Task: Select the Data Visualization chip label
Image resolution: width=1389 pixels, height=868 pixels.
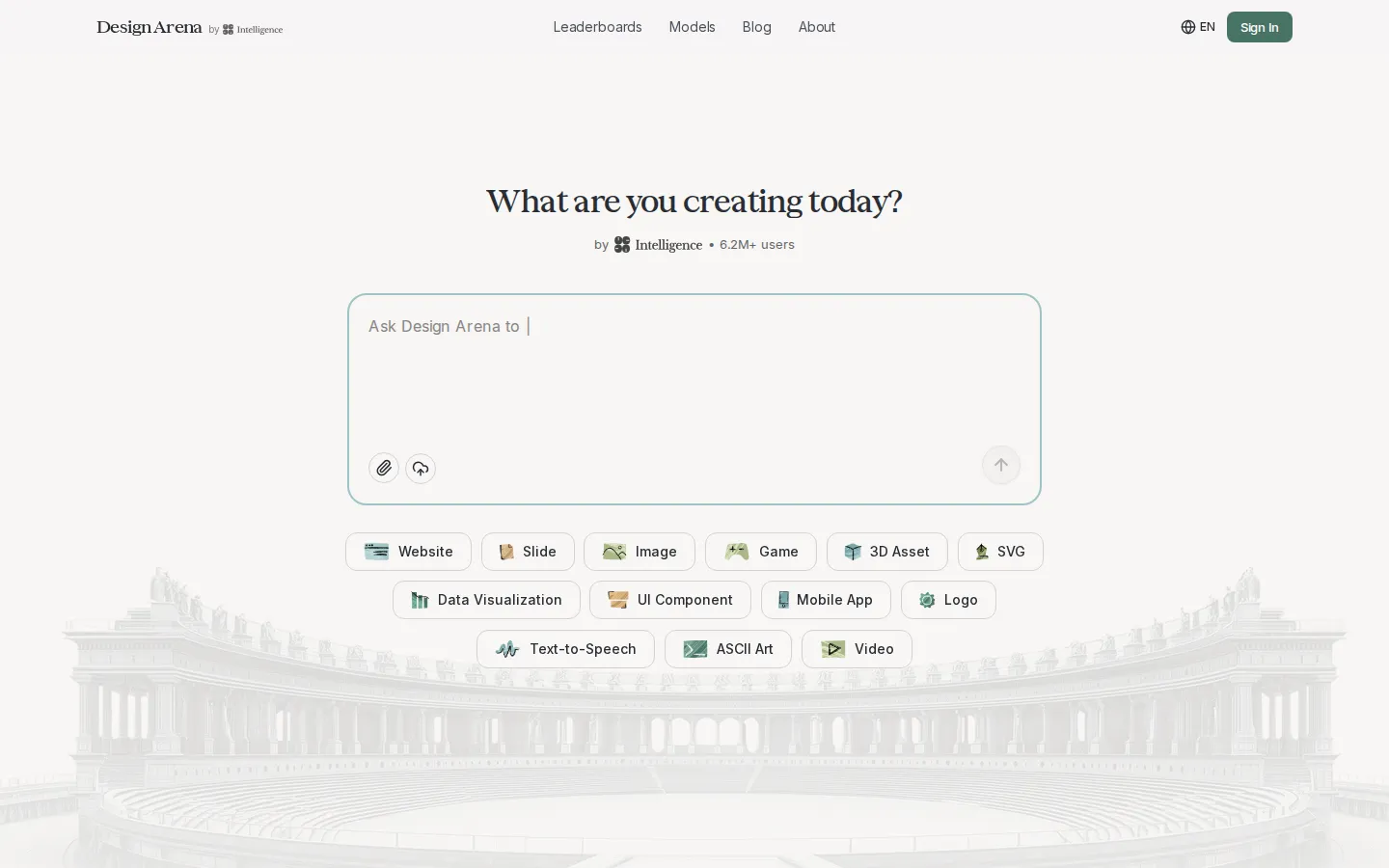Action: [x=500, y=600]
